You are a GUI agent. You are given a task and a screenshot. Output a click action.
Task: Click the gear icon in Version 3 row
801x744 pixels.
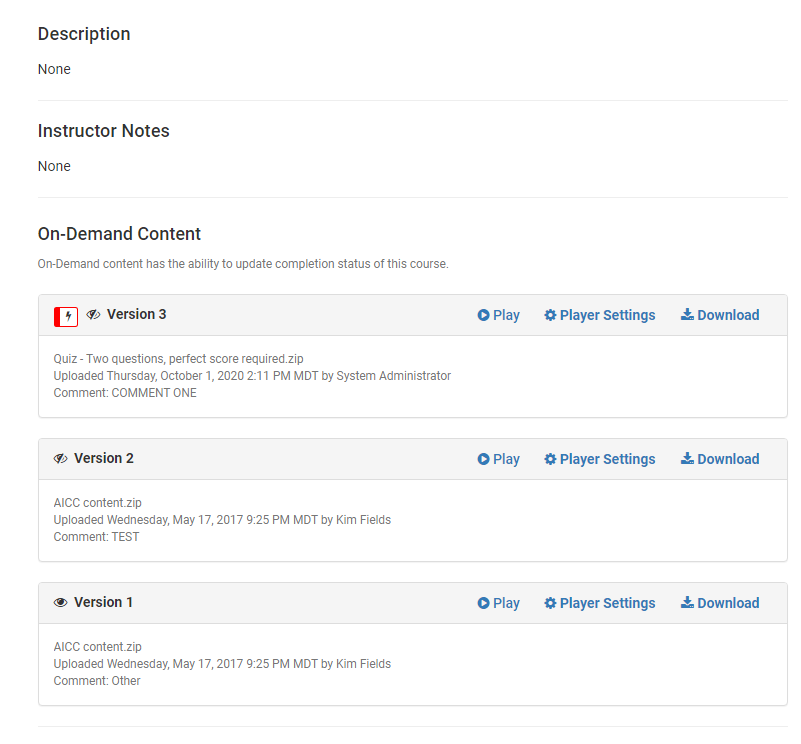[x=550, y=315]
